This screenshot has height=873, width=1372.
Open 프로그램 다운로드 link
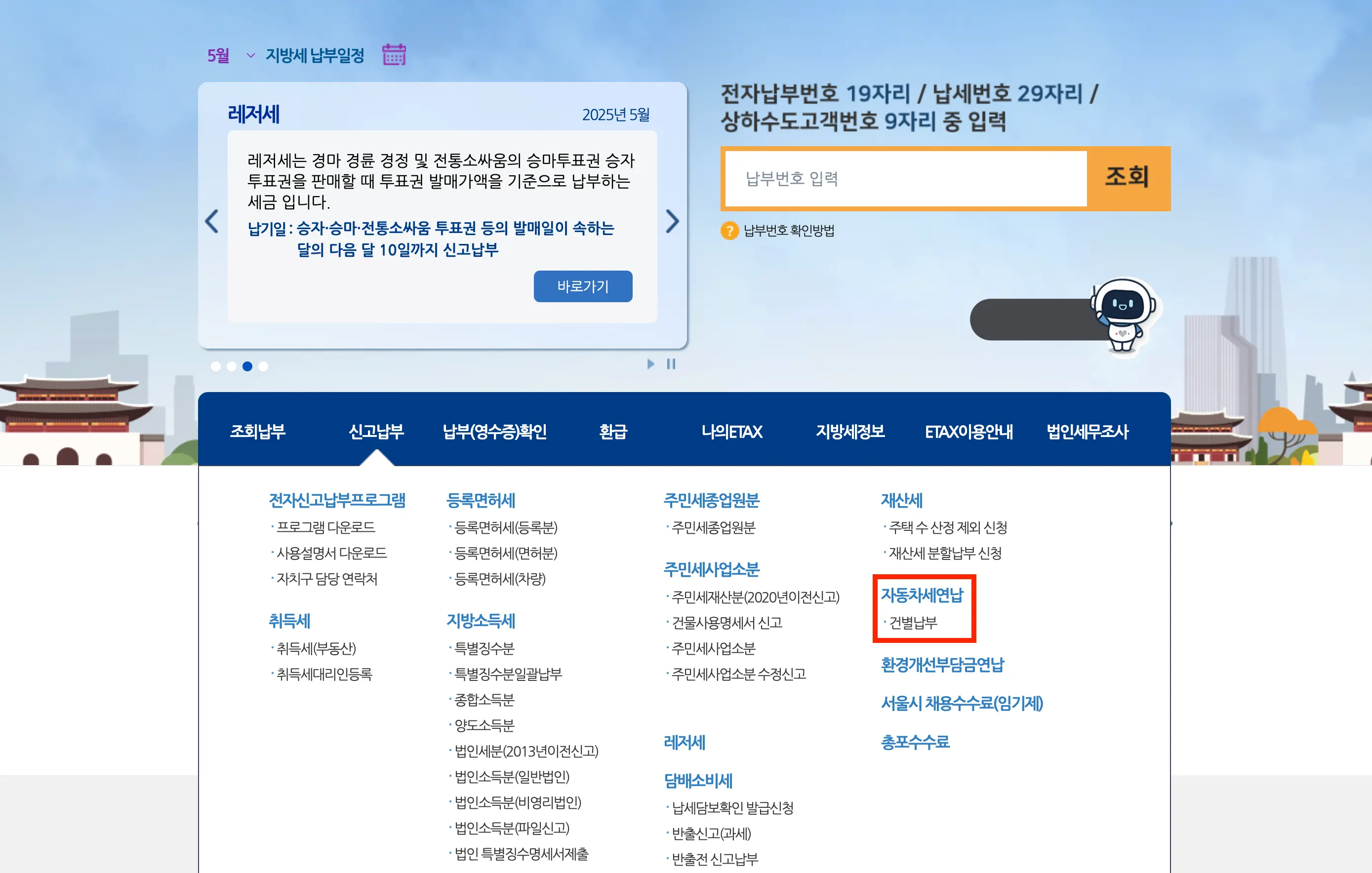[325, 527]
